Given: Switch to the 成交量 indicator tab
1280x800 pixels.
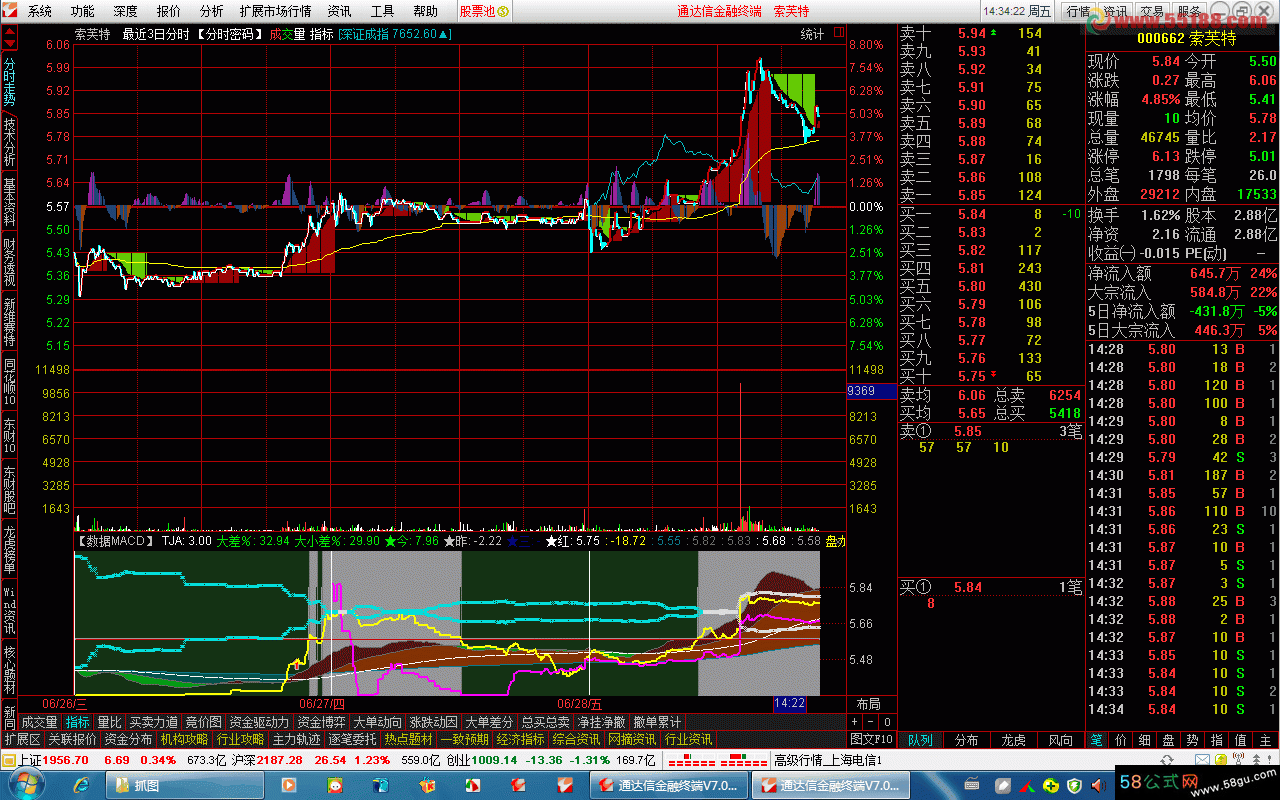Looking at the screenshot, I should [x=39, y=722].
